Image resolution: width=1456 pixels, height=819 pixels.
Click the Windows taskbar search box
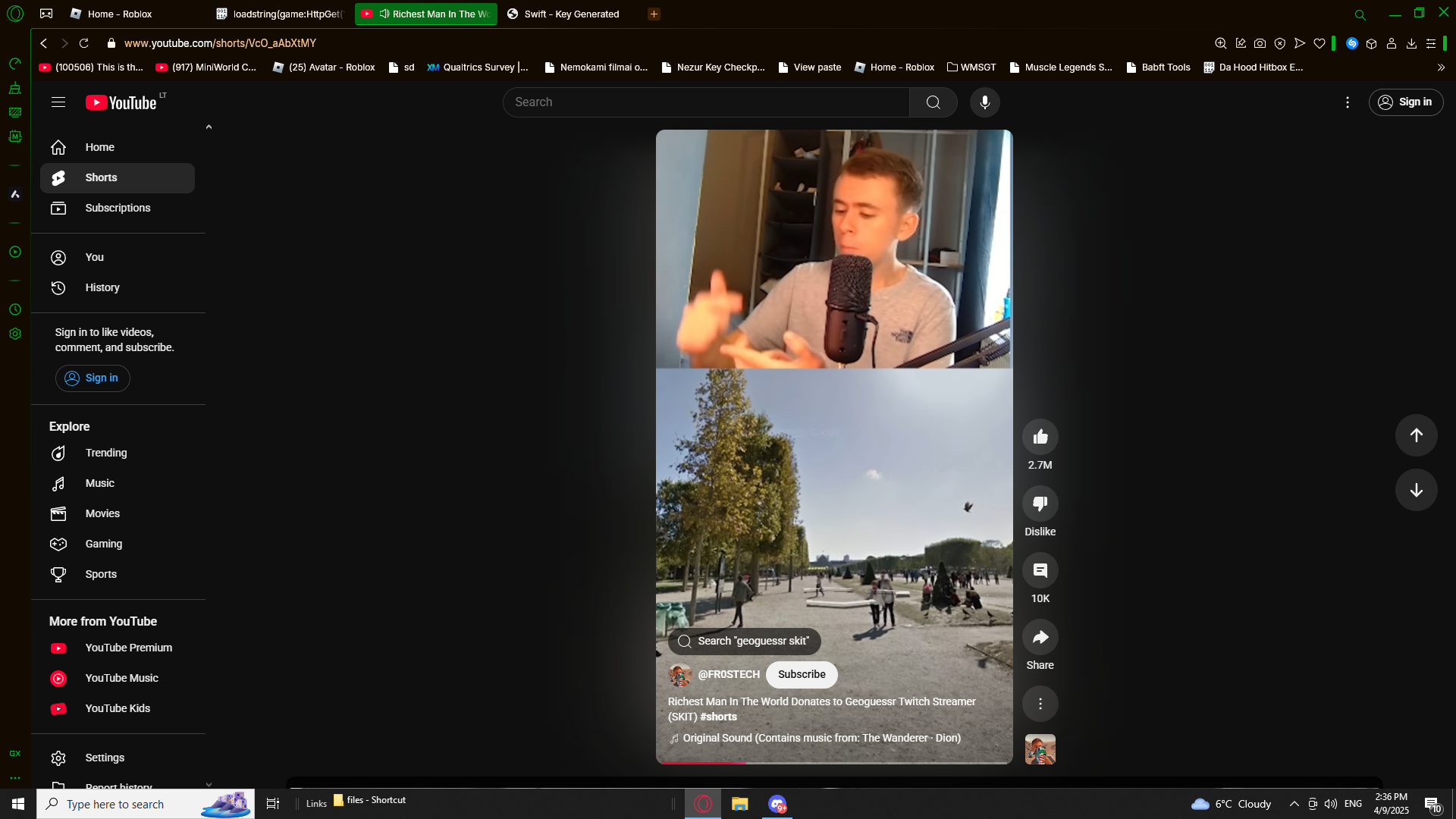146,804
